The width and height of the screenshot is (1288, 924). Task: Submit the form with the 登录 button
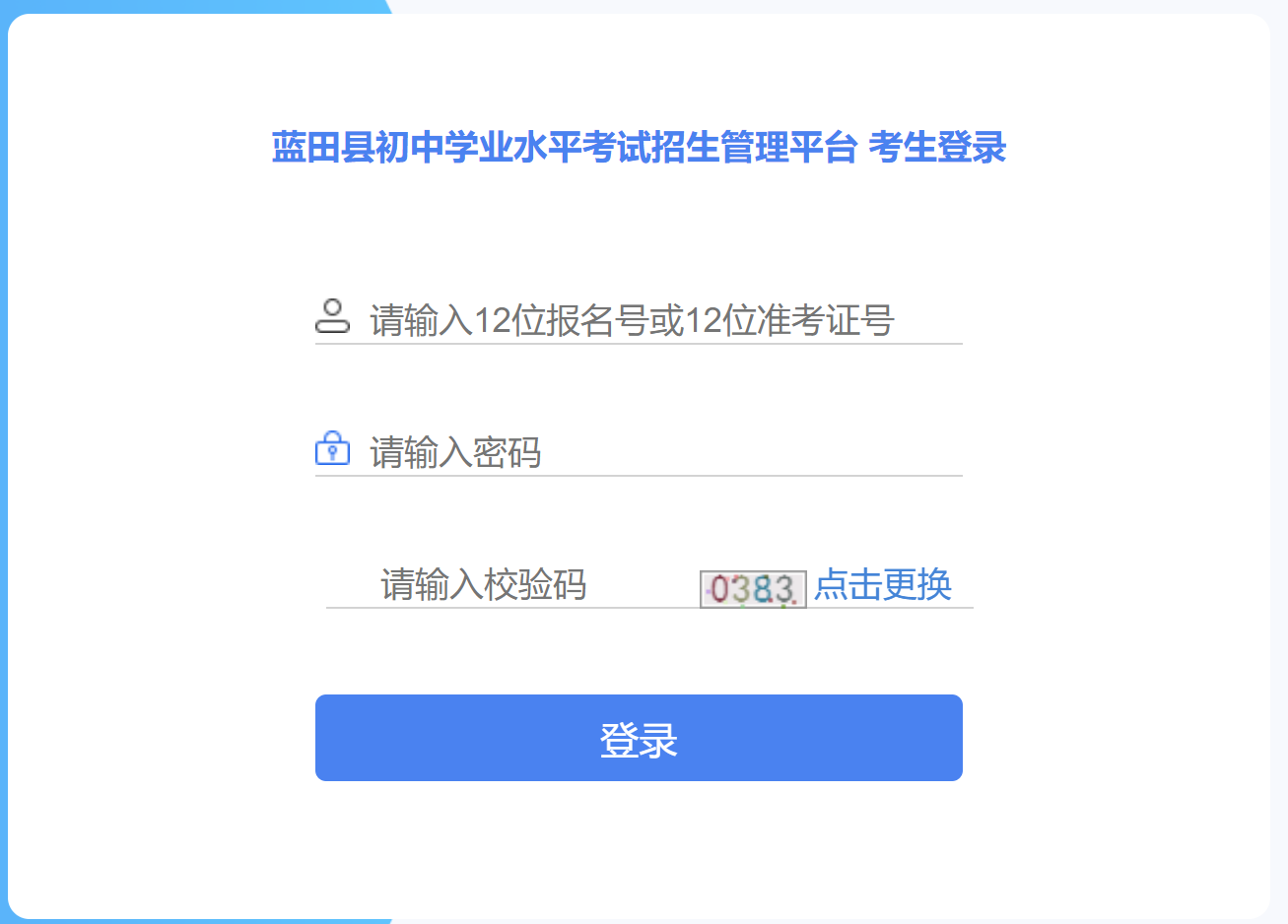(639, 738)
